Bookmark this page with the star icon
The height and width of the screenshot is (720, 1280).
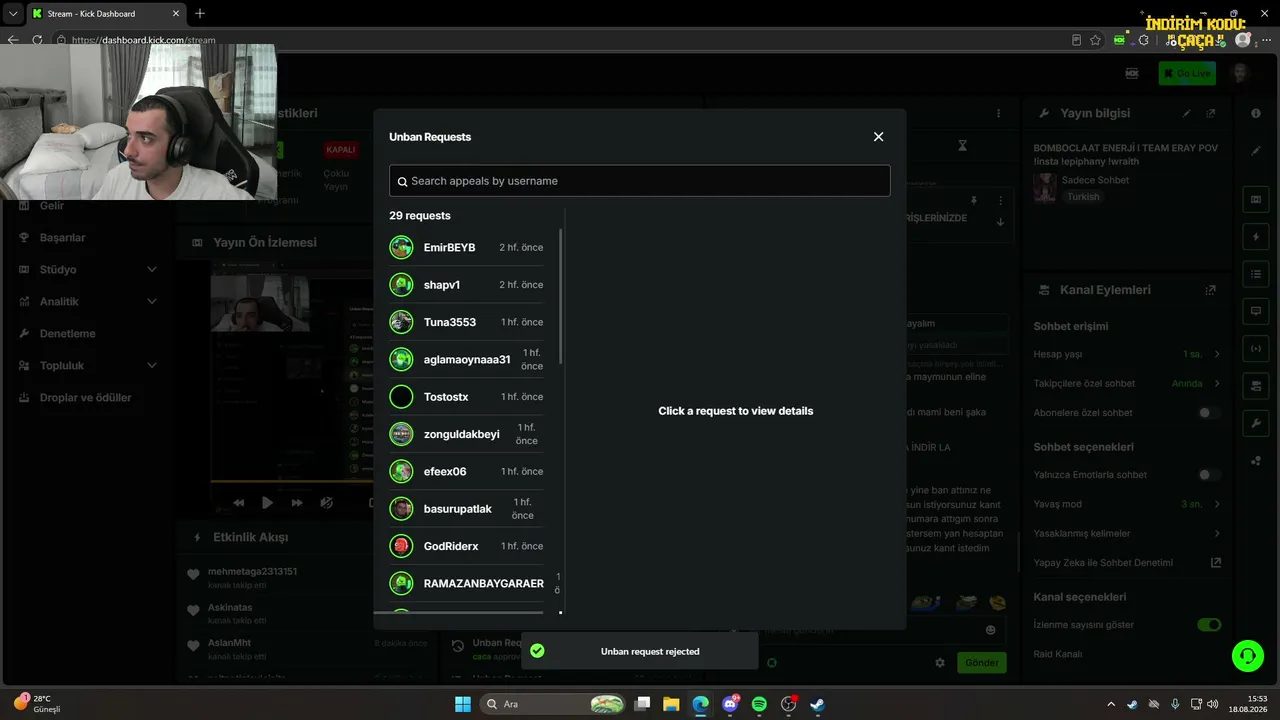click(1096, 40)
